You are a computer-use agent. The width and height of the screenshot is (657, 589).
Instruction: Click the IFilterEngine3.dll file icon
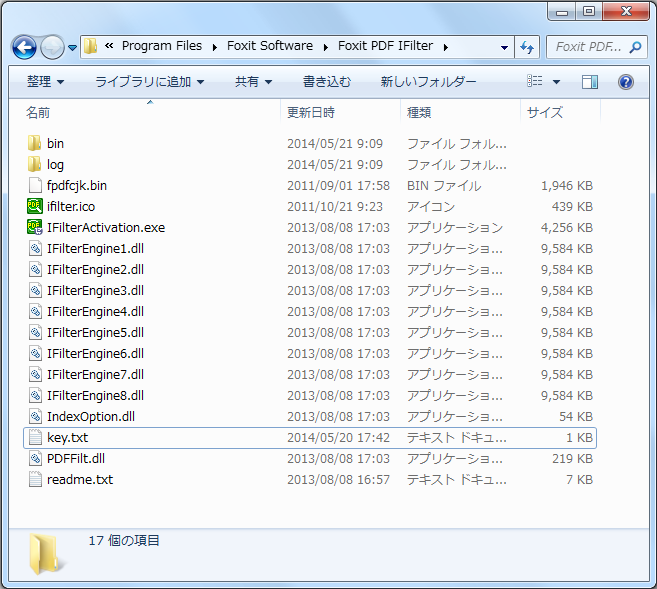tap(35, 290)
